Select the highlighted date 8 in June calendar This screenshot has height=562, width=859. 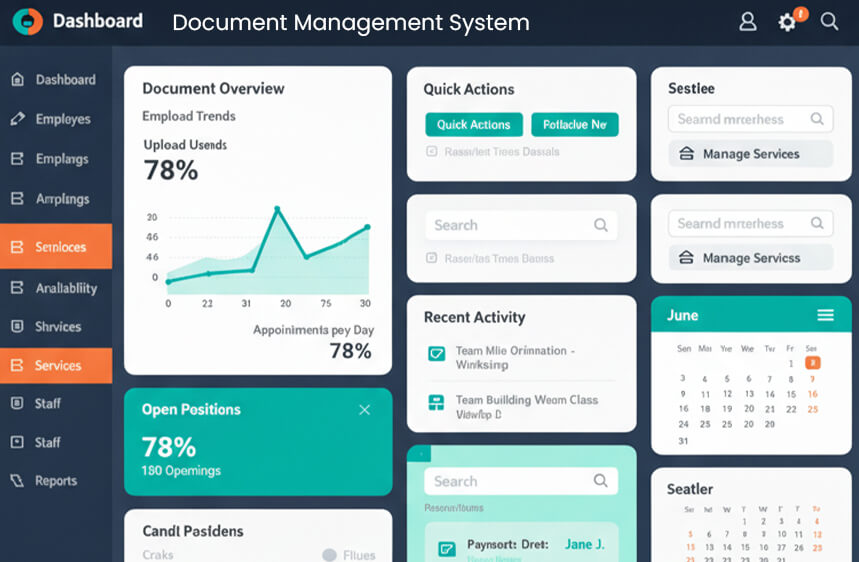(812, 363)
